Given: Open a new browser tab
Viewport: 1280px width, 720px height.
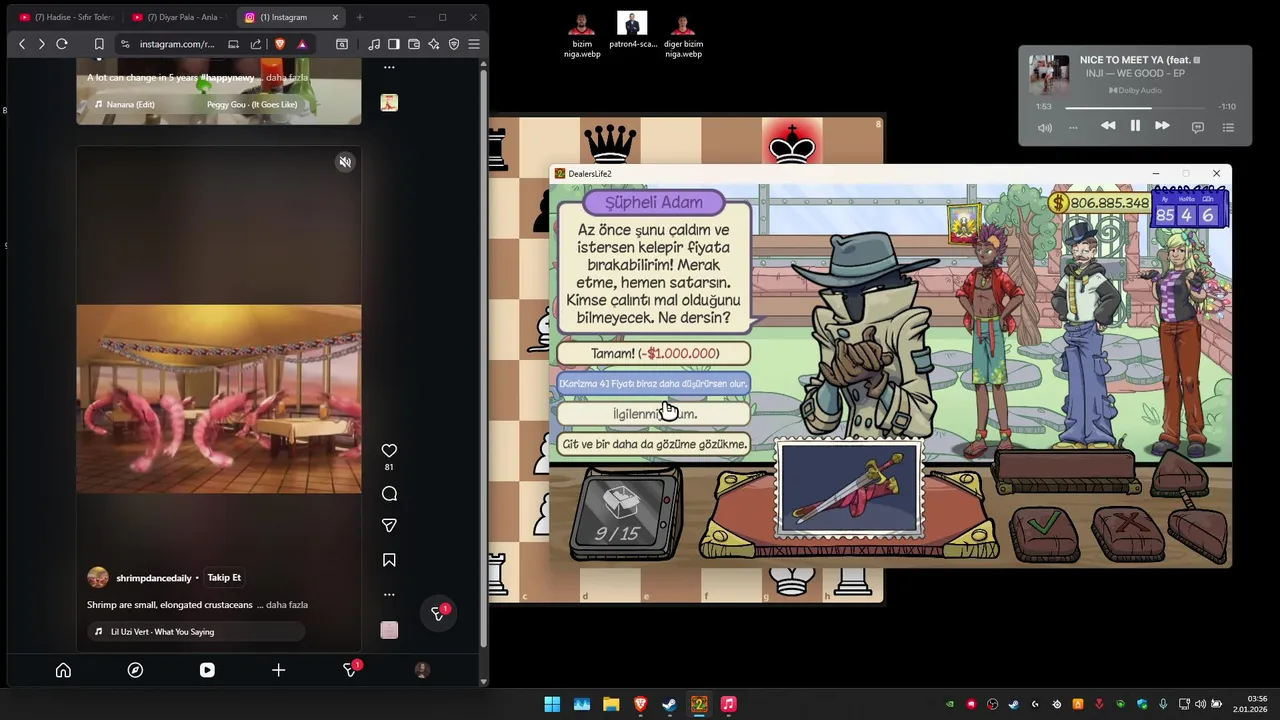Looking at the screenshot, I should pos(360,17).
